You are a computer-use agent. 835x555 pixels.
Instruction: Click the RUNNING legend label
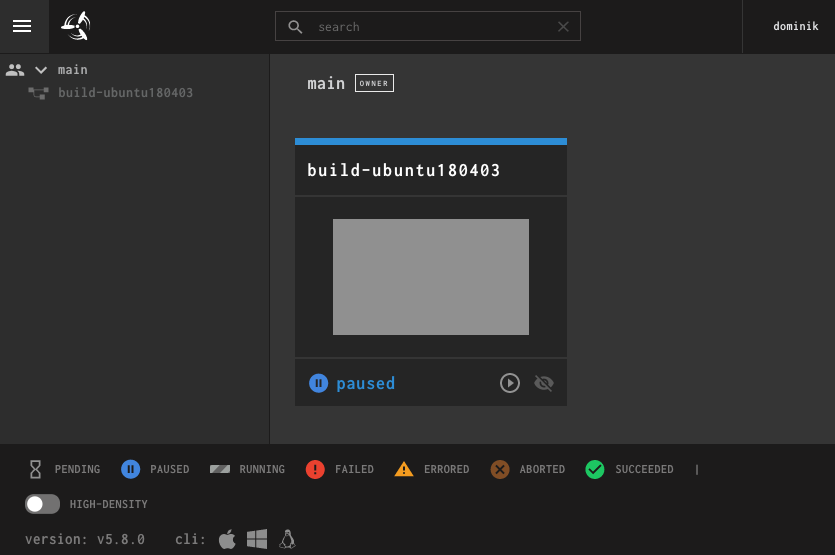coord(262,469)
